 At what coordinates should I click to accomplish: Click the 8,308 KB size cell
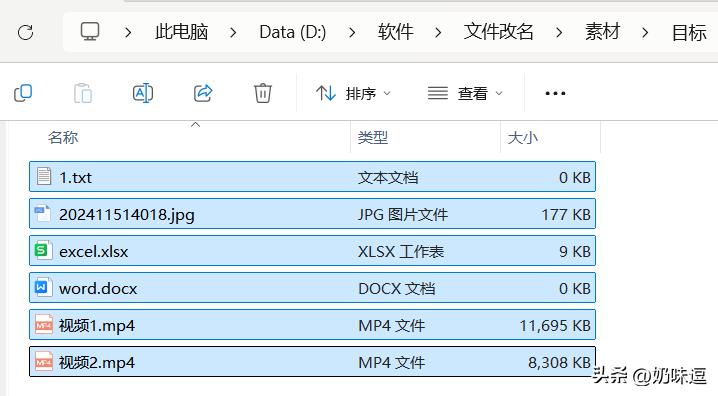(x=559, y=363)
